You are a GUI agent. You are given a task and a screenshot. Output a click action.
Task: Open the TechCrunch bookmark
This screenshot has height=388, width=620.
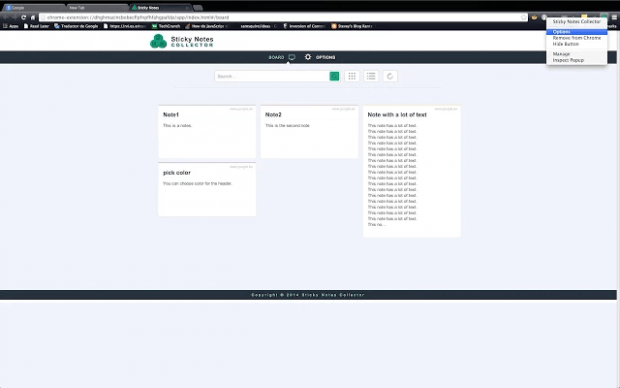(x=166, y=26)
